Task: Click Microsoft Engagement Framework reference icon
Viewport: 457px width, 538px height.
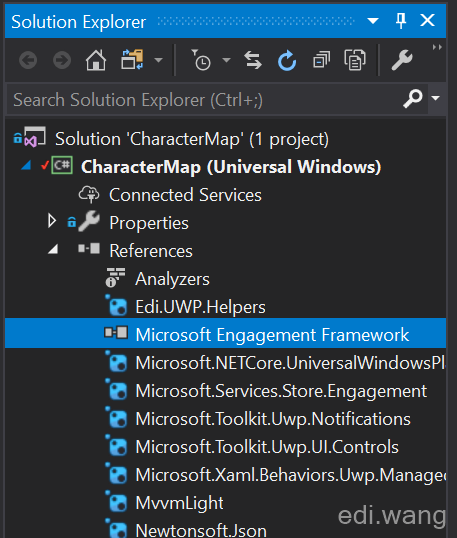Action: click(x=116, y=332)
